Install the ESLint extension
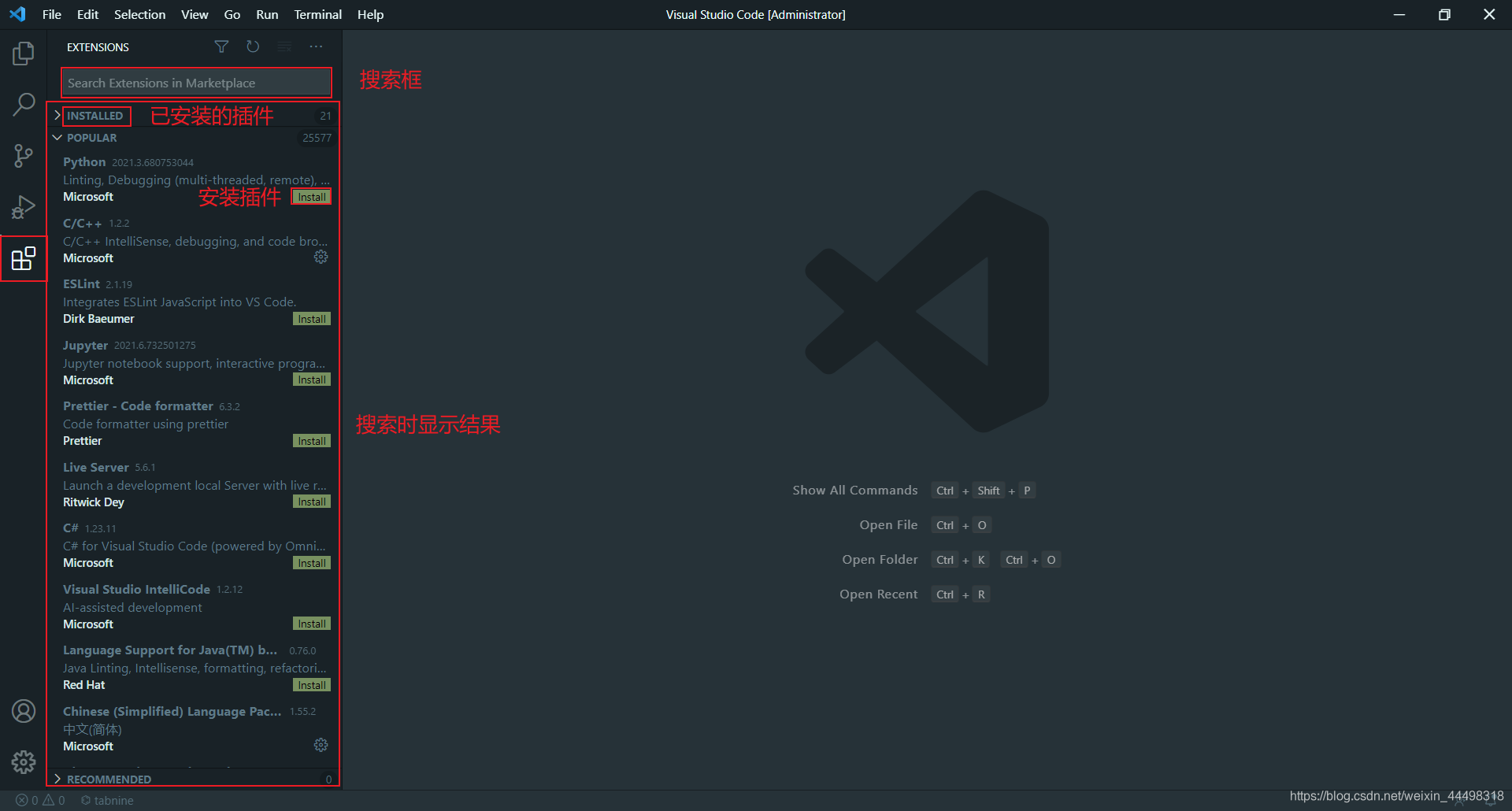Image resolution: width=1512 pixels, height=811 pixels. [x=312, y=319]
